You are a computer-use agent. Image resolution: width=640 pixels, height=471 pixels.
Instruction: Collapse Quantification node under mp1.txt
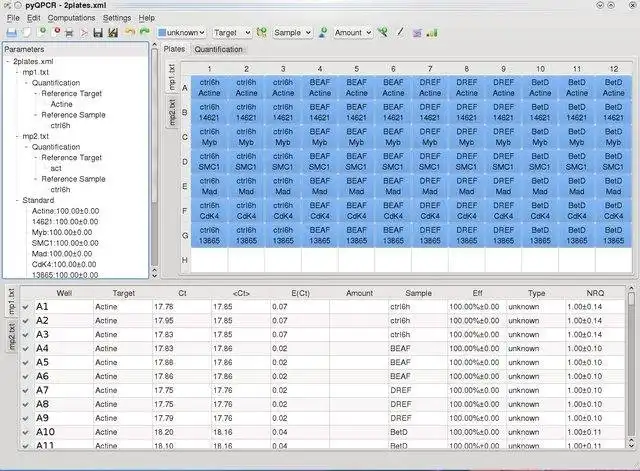point(27,83)
